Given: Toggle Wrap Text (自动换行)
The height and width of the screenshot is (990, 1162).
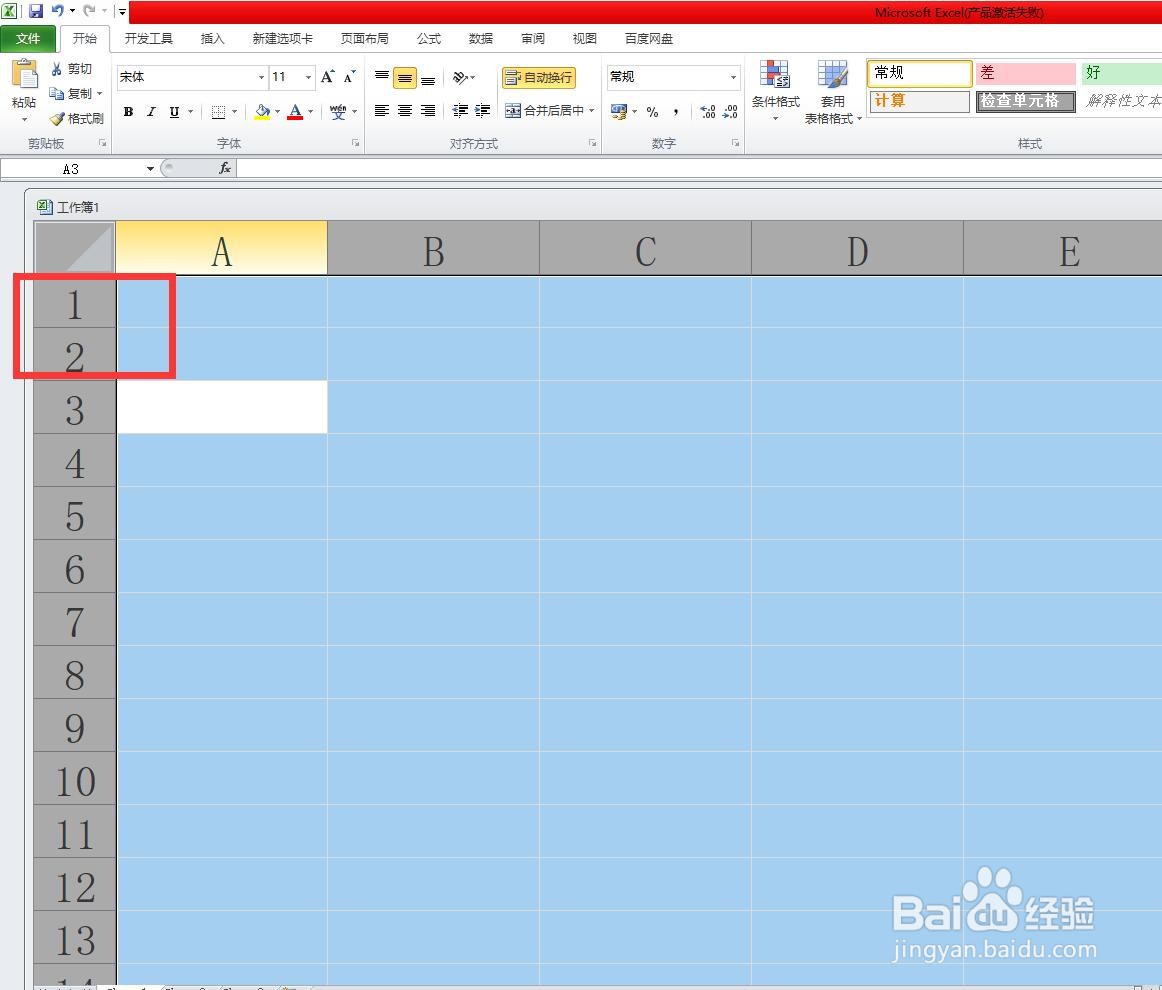Looking at the screenshot, I should point(539,77).
